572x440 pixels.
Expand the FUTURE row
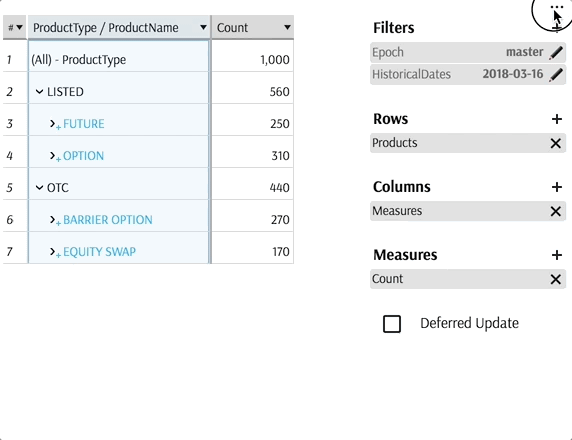[x=53, y=124]
